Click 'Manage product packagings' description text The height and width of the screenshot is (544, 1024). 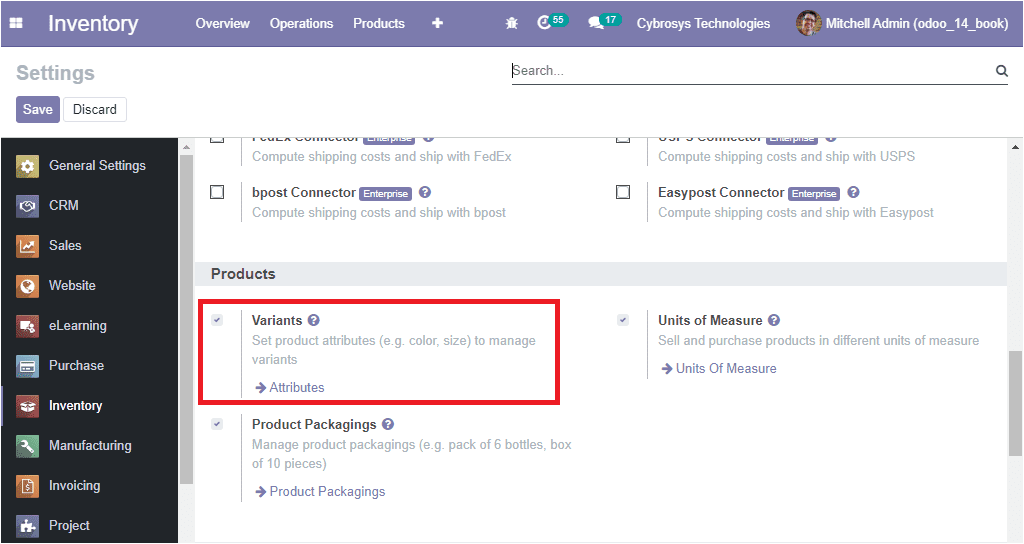411,454
